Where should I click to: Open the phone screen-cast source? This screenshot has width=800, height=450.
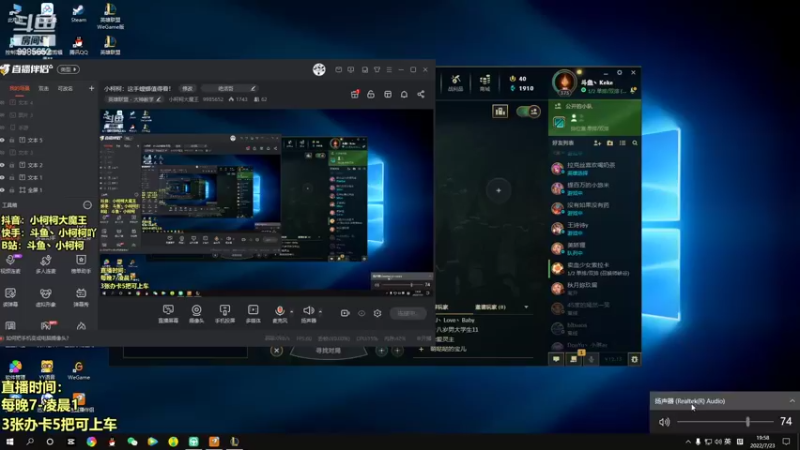(x=224, y=310)
